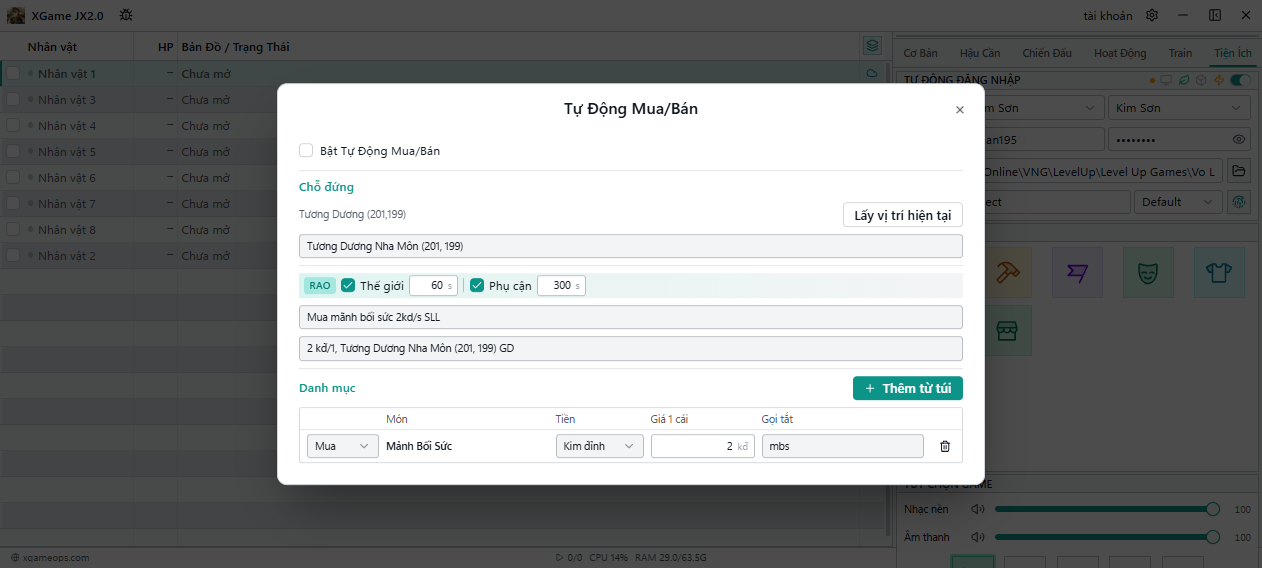Open the Kim Sơn server dropdown on the right
Image resolution: width=1262 pixels, height=568 pixels.
[x=1179, y=108]
